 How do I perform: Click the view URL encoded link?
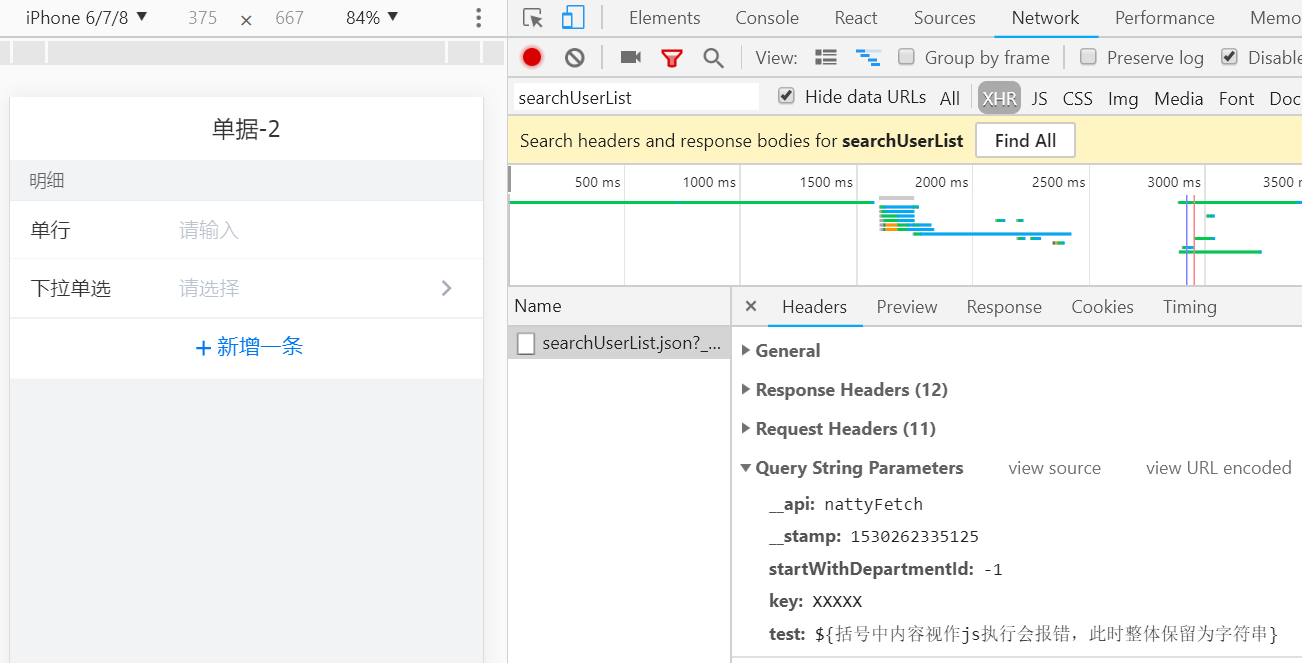[1218, 468]
